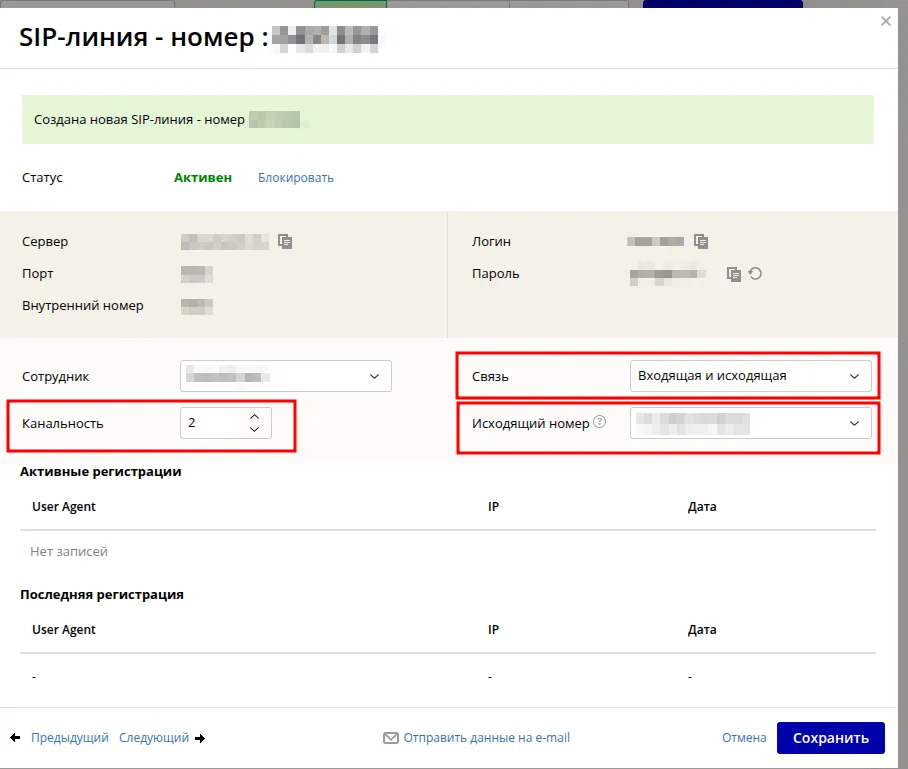The height and width of the screenshot is (769, 908).
Task: Copy the server address to clipboard
Action: pyautogui.click(x=285, y=241)
